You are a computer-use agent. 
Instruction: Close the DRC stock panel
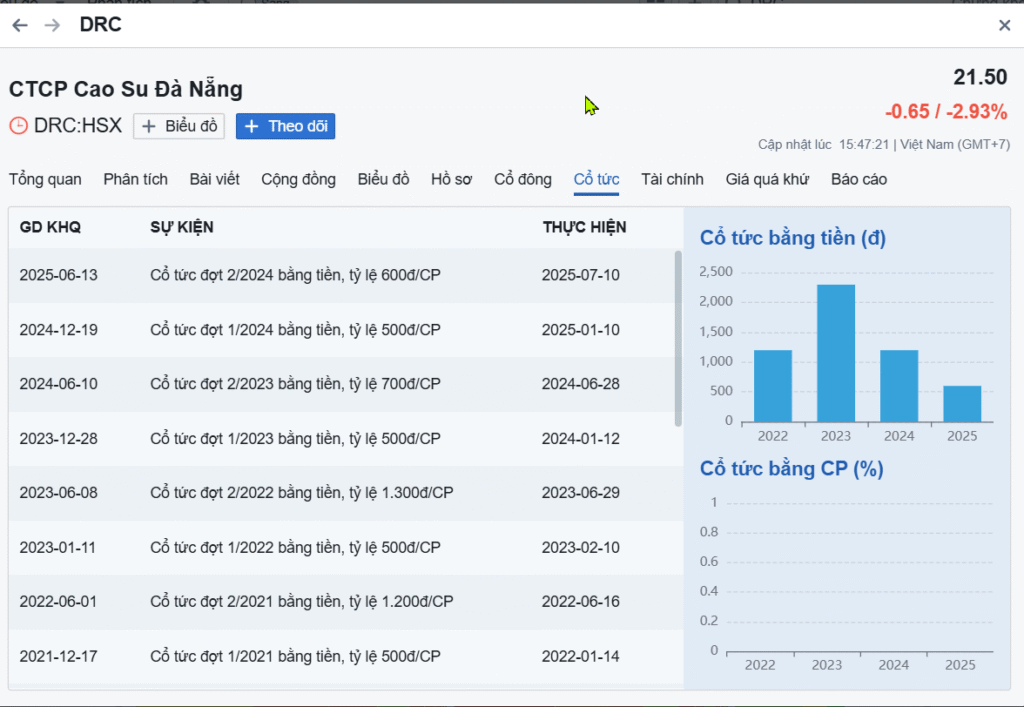[x=1004, y=25]
